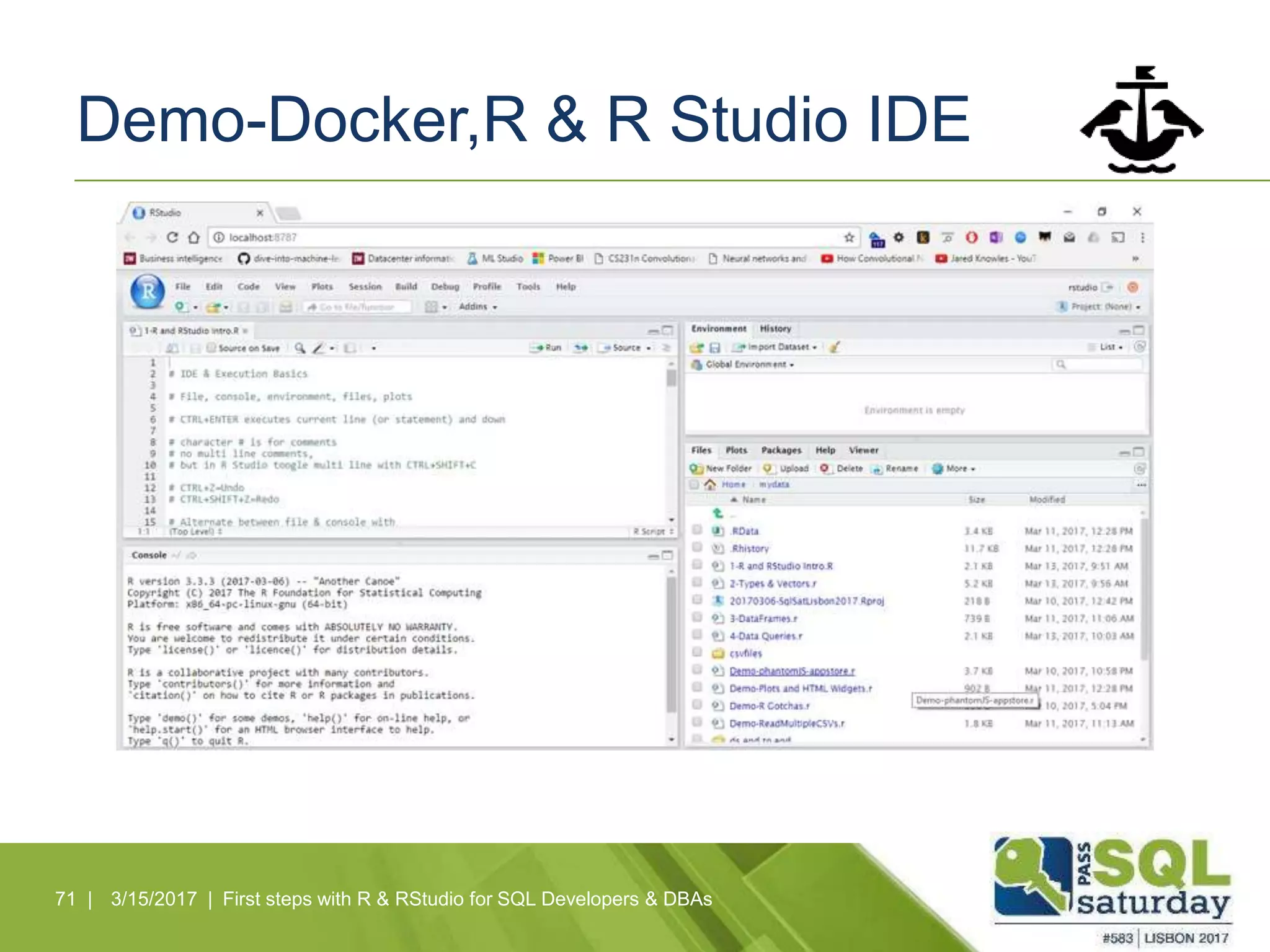This screenshot has width=1270, height=952.
Task: Open the More dropdown in Files
Action: point(954,469)
